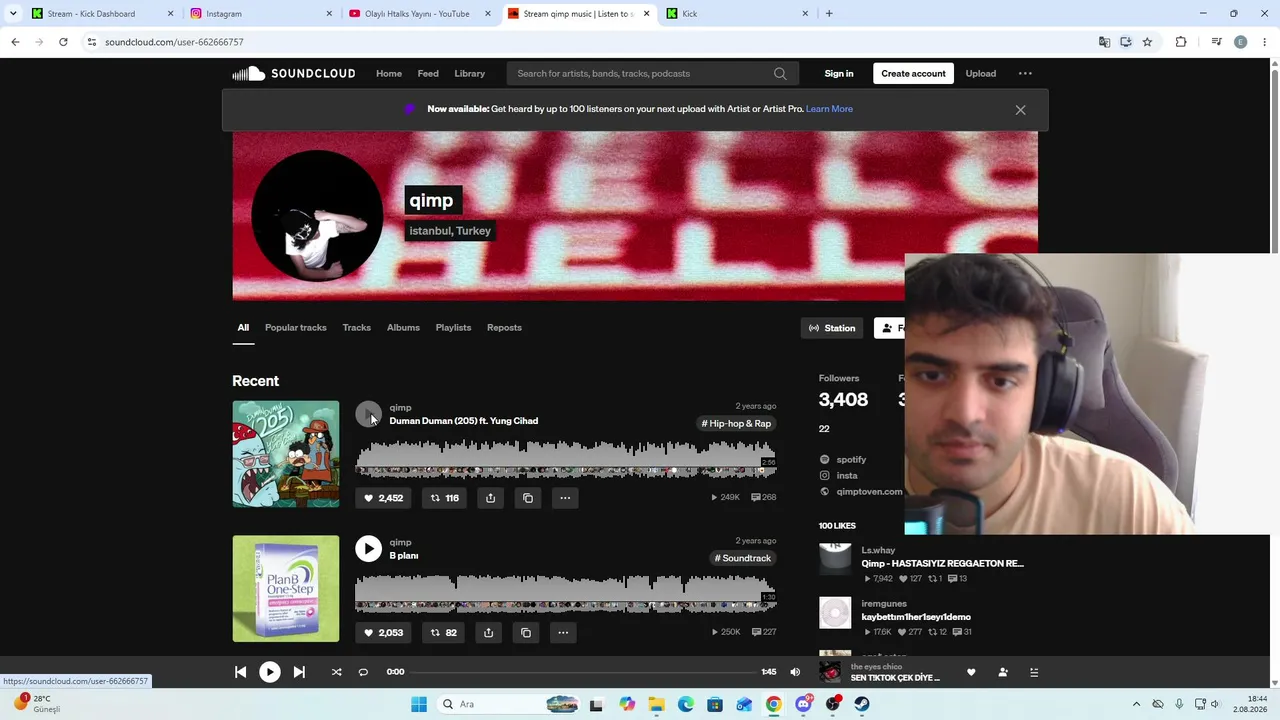Bookmark this page with the star icon
1280x720 pixels.
[1147, 42]
